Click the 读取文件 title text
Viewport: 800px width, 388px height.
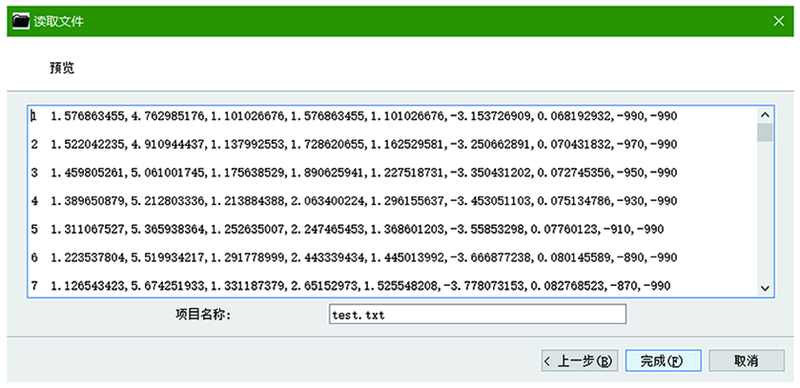59,22
